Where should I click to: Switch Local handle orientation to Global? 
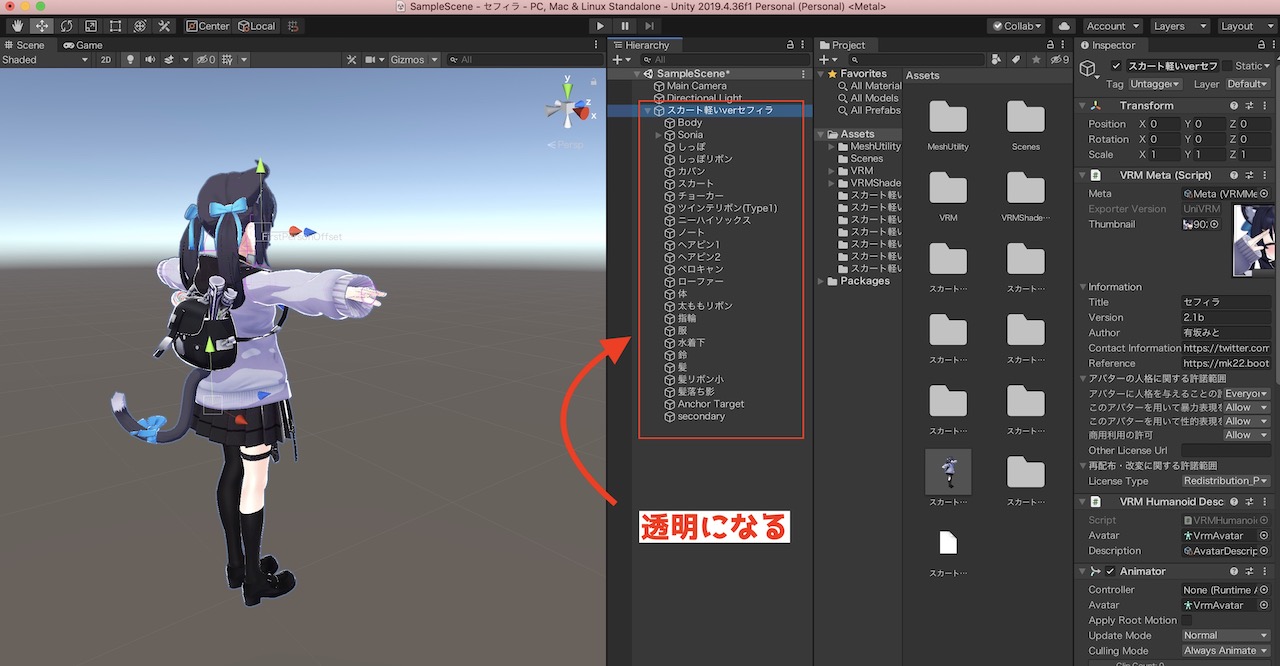pyautogui.click(x=258, y=25)
